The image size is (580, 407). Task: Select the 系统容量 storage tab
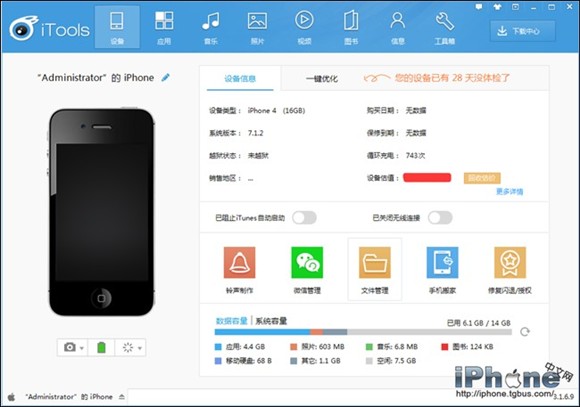pyautogui.click(x=271, y=321)
